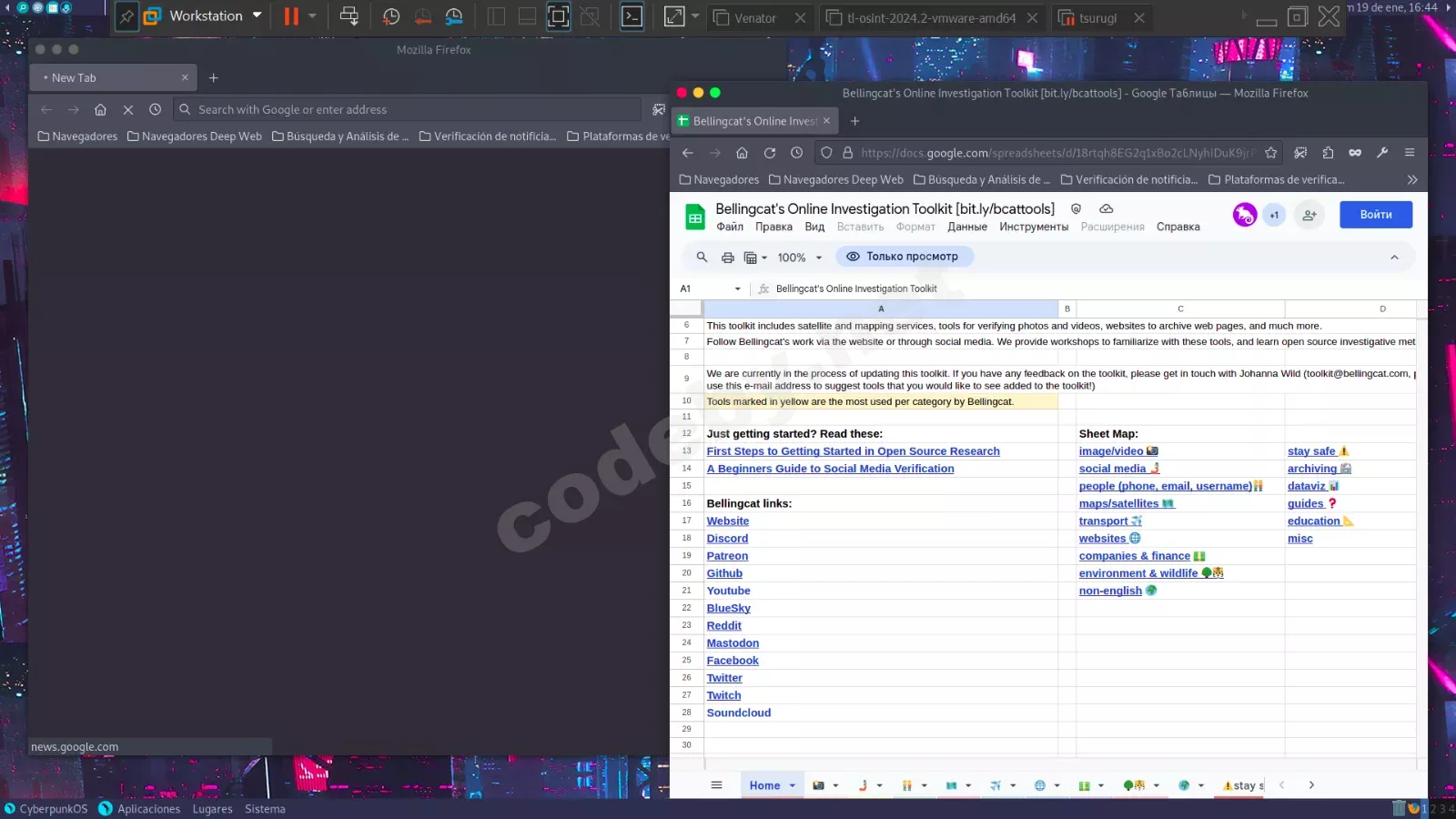Open the Beginners Guide to Social Media Verification

tap(830, 469)
